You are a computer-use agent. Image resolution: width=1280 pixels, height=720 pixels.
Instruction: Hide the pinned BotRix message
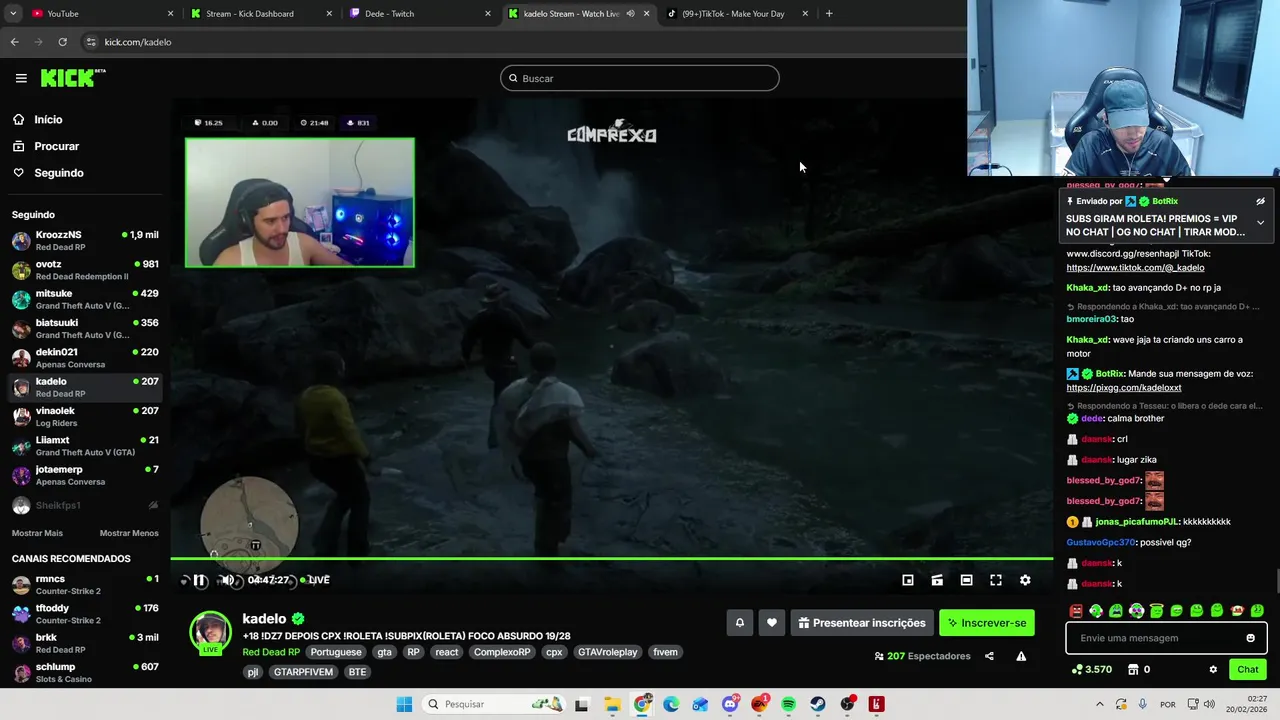tap(1260, 201)
